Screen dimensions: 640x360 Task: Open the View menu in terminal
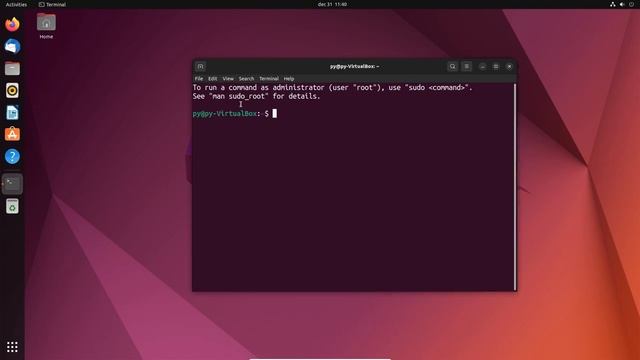coord(228,78)
